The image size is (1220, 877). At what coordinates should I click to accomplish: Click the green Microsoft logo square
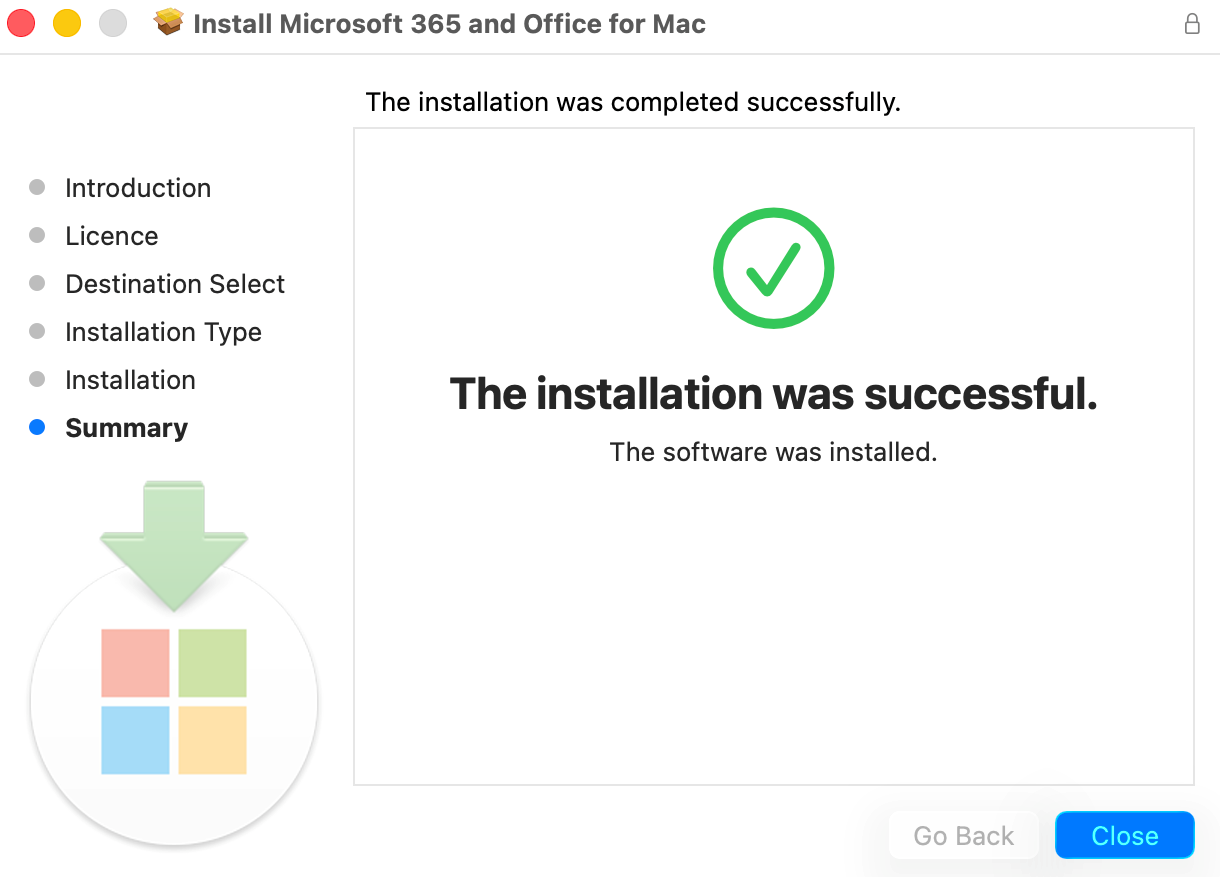tap(212, 663)
